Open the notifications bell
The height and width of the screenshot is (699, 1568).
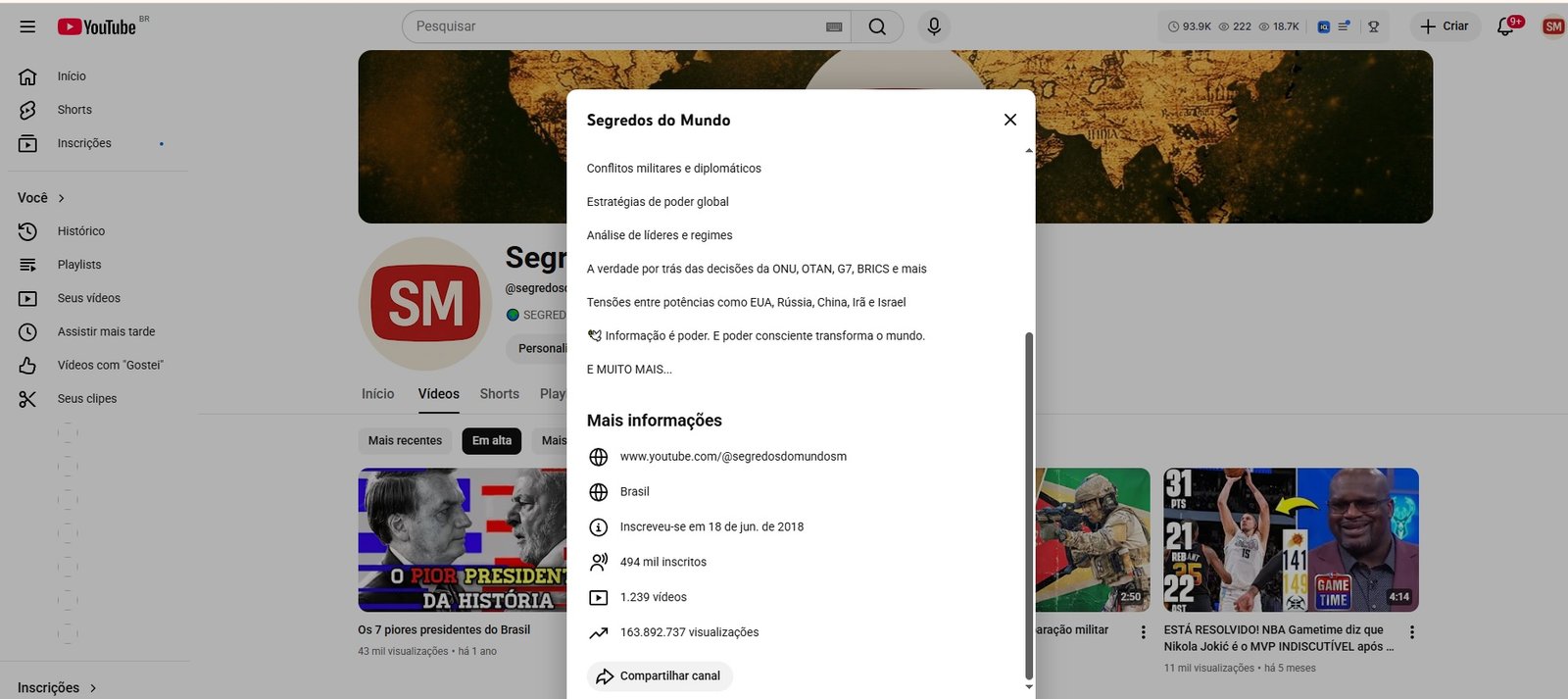[1506, 26]
